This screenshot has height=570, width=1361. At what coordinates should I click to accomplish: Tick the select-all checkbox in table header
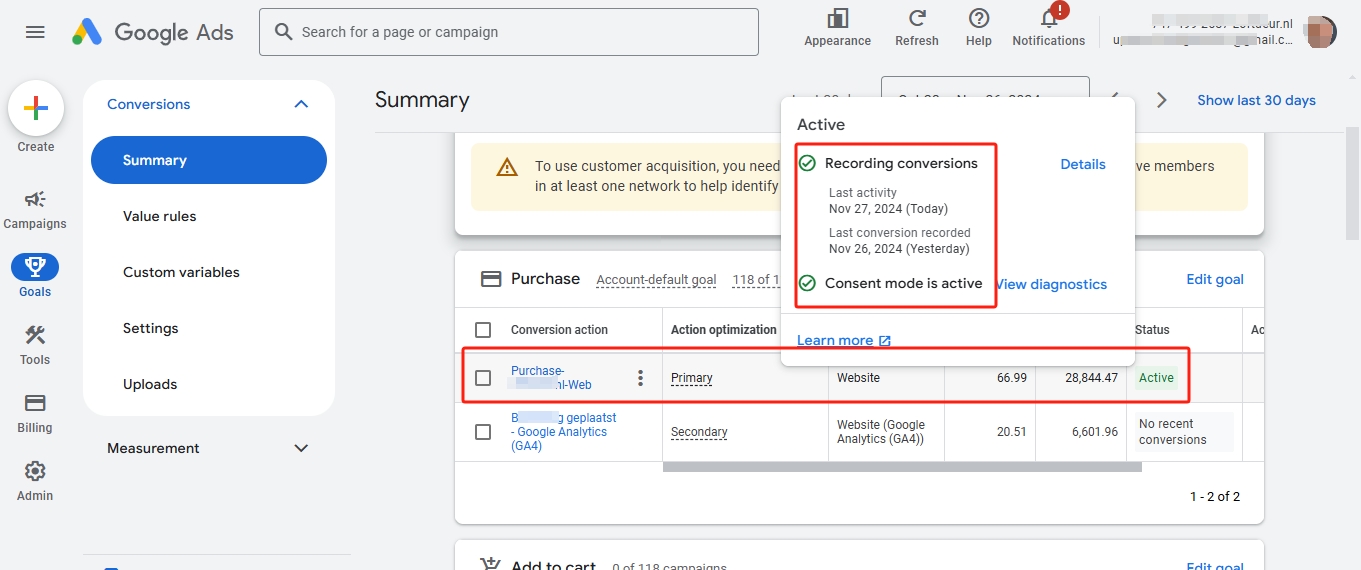point(483,330)
